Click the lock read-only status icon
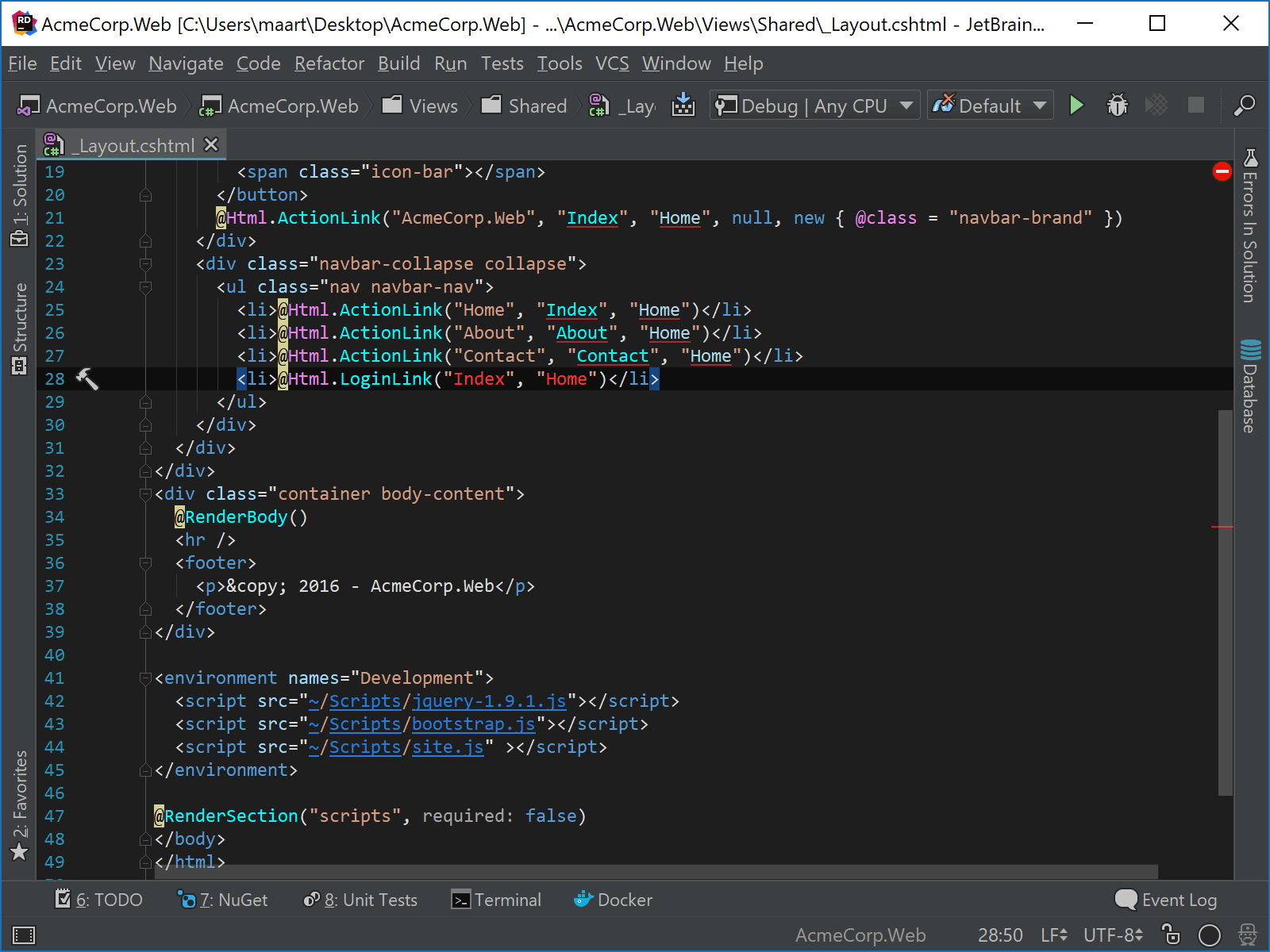This screenshot has width=1270, height=952. coord(1171,935)
